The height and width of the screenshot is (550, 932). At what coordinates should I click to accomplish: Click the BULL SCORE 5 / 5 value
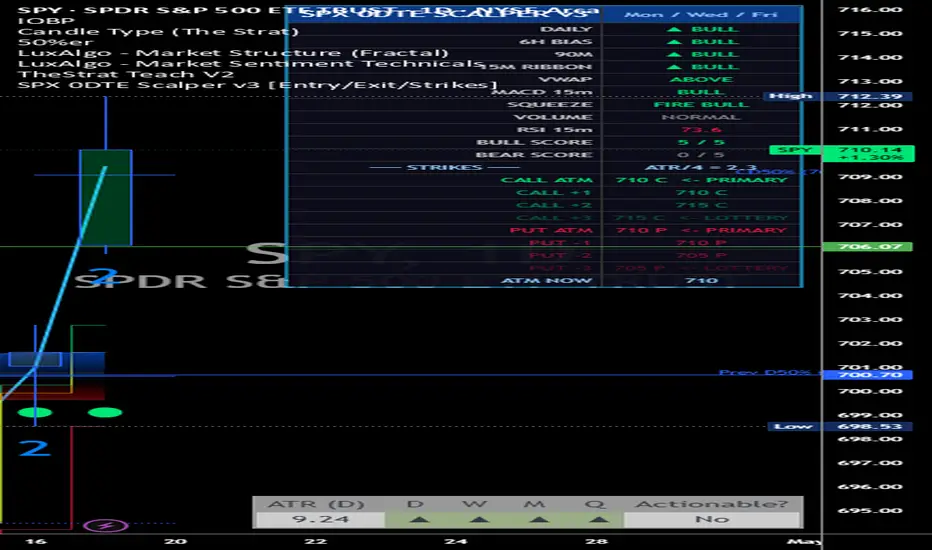click(x=701, y=142)
